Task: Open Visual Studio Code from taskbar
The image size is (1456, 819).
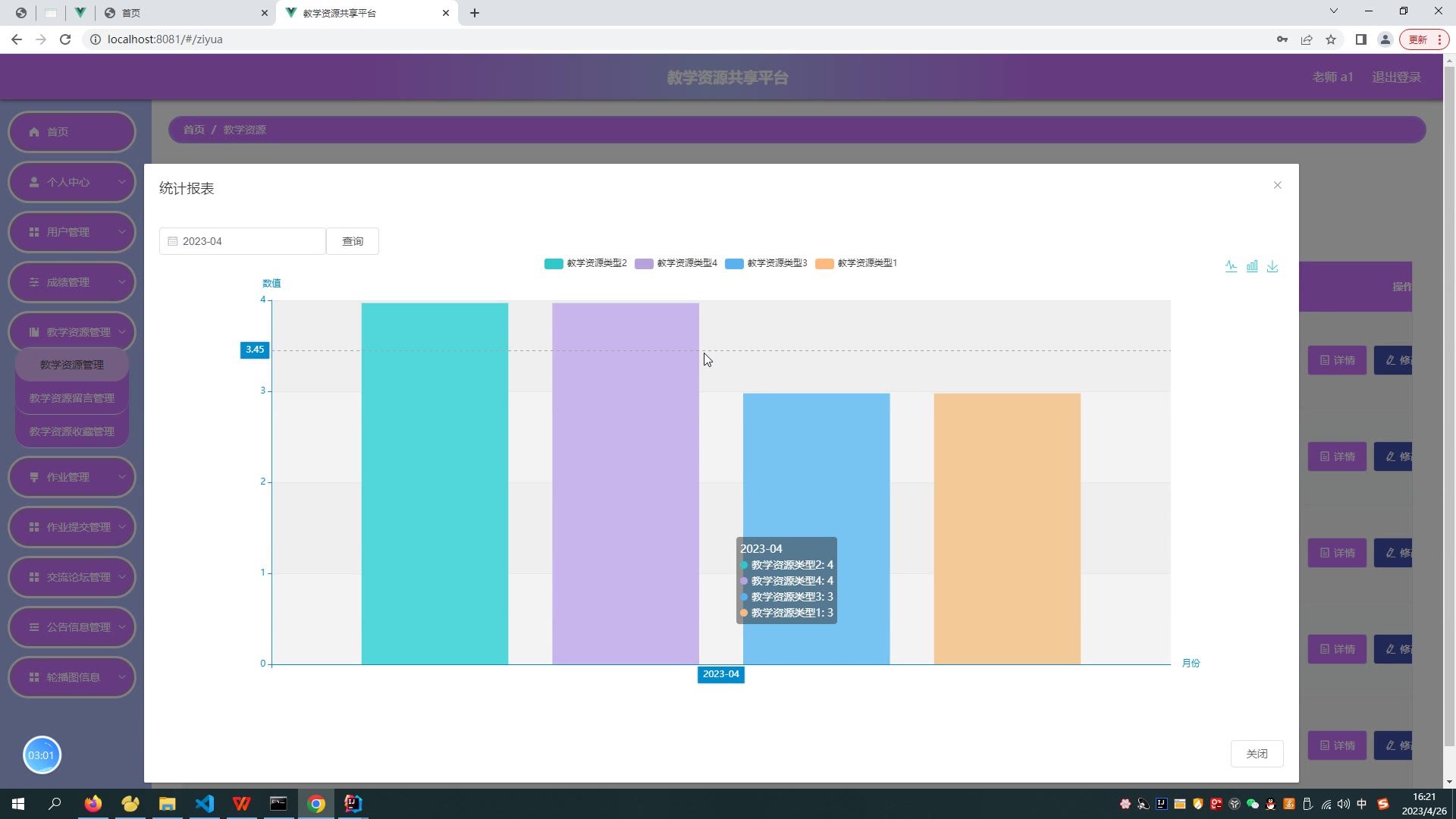Action: (x=204, y=804)
